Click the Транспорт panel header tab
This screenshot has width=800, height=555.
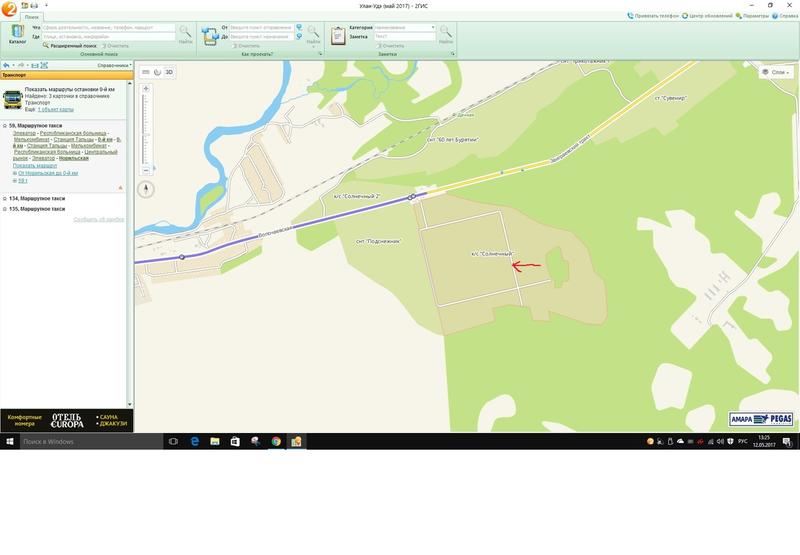click(66, 75)
